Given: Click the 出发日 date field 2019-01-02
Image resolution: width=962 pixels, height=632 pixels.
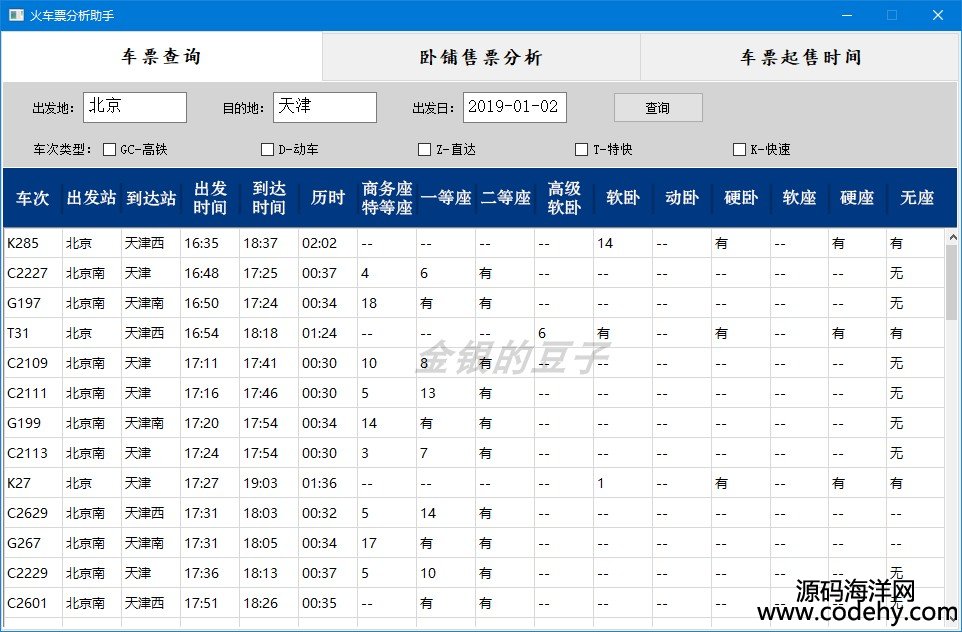Looking at the screenshot, I should coord(515,107).
